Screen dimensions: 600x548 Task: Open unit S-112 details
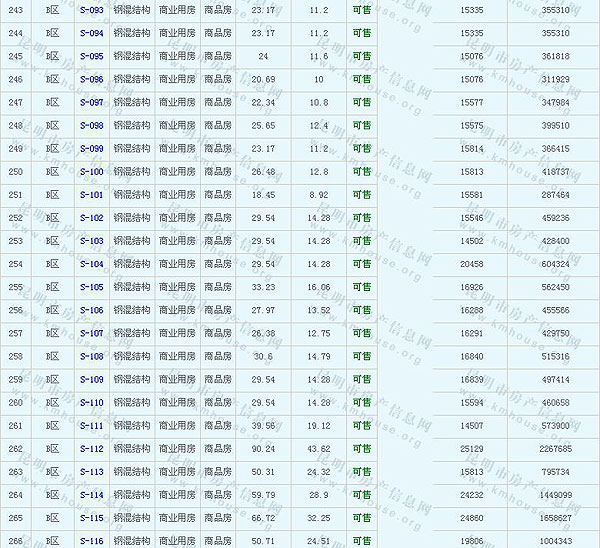tap(91, 449)
